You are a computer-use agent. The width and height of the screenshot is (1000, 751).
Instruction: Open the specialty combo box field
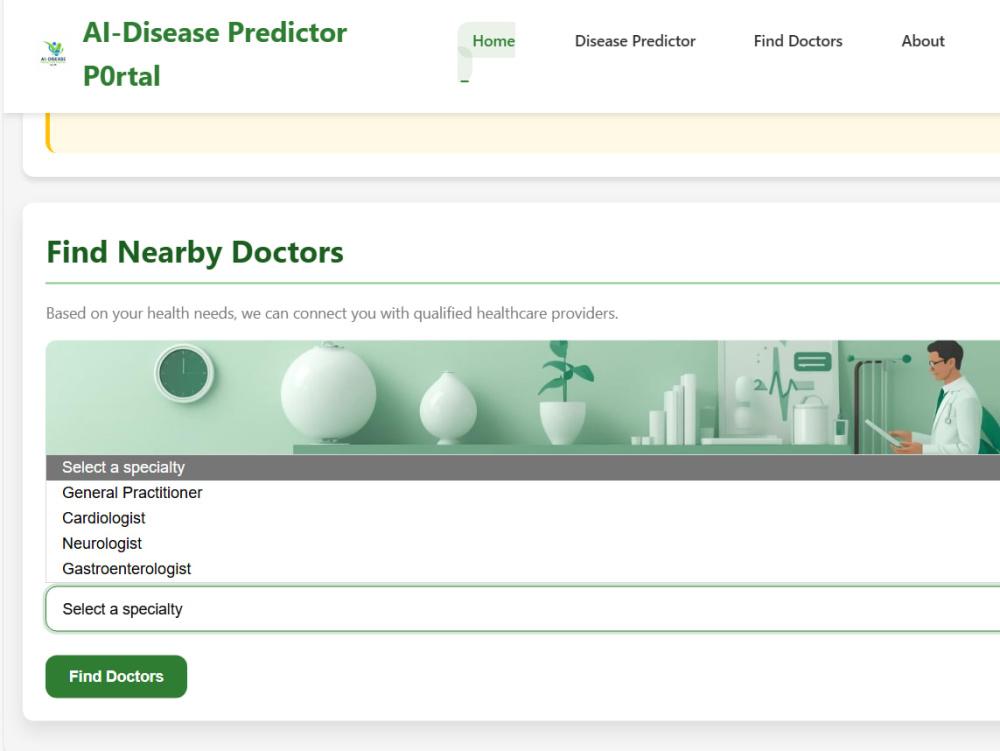pyautogui.click(x=523, y=609)
